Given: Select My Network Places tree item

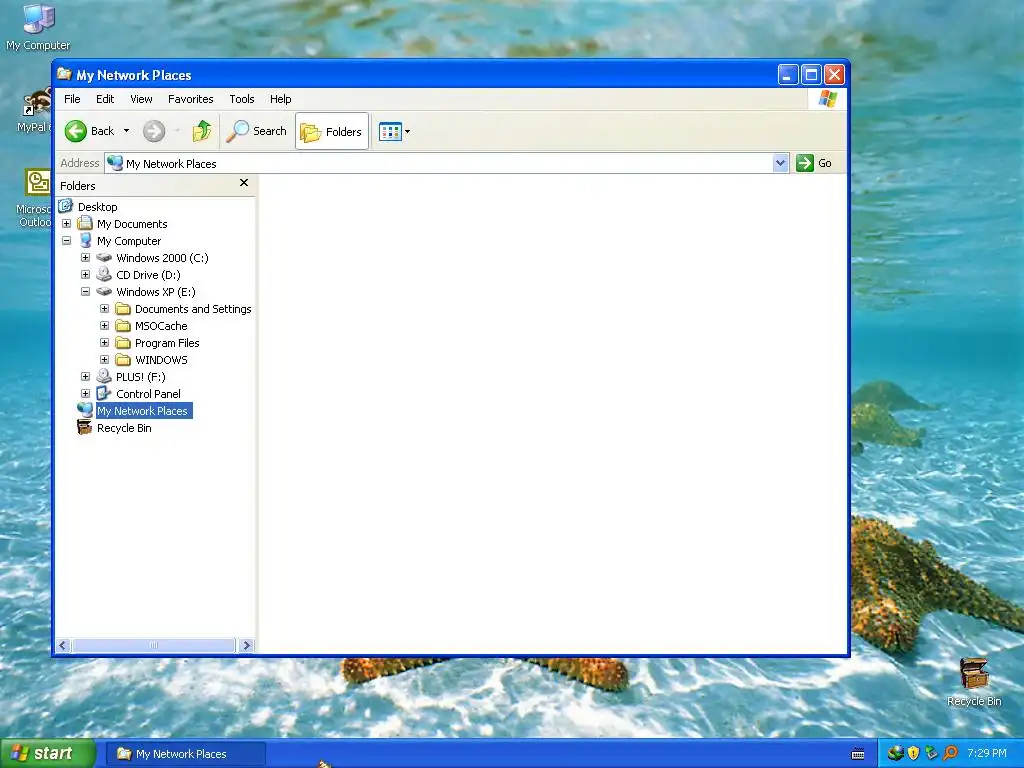Looking at the screenshot, I should tap(142, 411).
